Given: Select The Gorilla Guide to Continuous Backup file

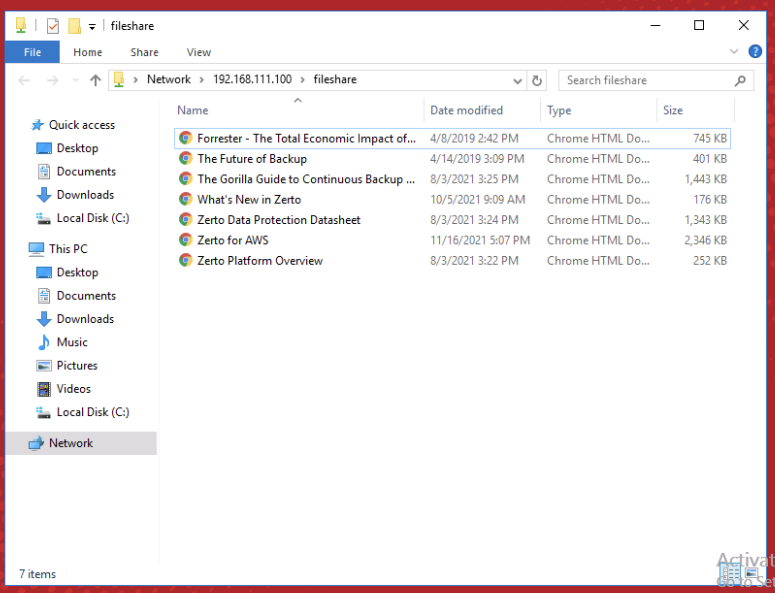Looking at the screenshot, I should pyautogui.click(x=452, y=179).
